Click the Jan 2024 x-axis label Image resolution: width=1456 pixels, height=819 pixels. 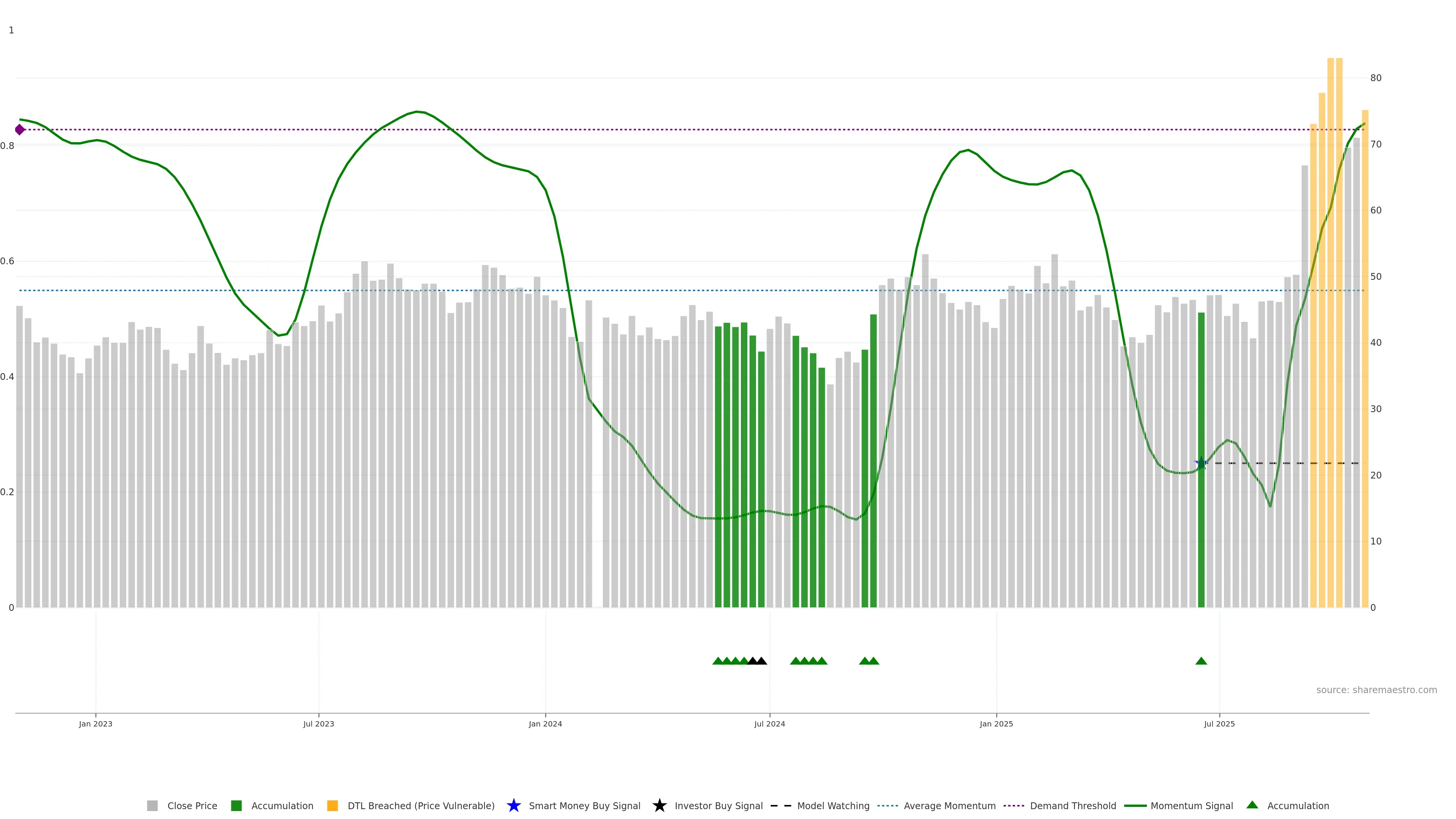545,724
